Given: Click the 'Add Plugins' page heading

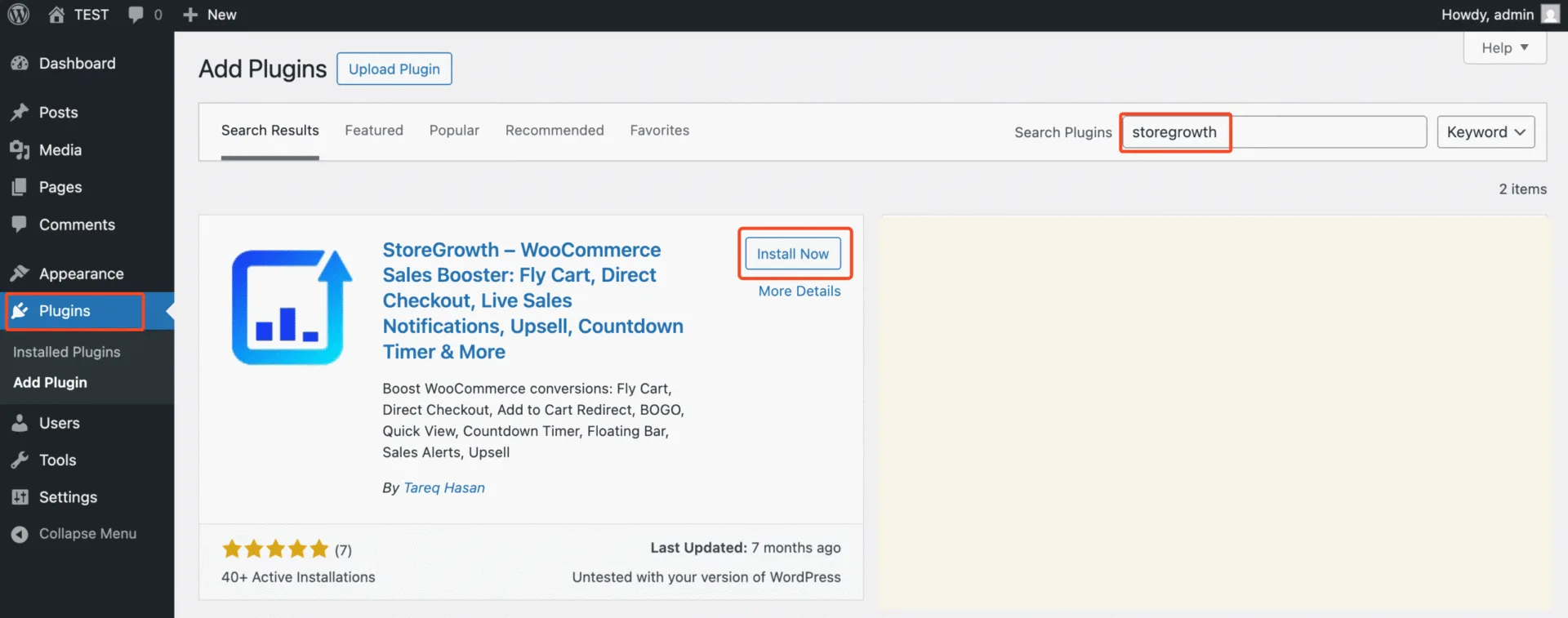Looking at the screenshot, I should pos(262,69).
